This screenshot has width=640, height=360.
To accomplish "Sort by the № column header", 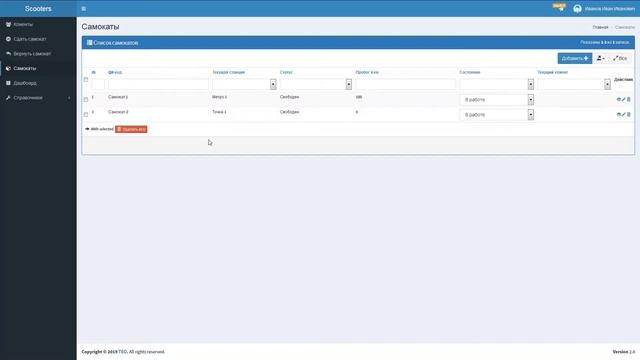I will point(93,72).
